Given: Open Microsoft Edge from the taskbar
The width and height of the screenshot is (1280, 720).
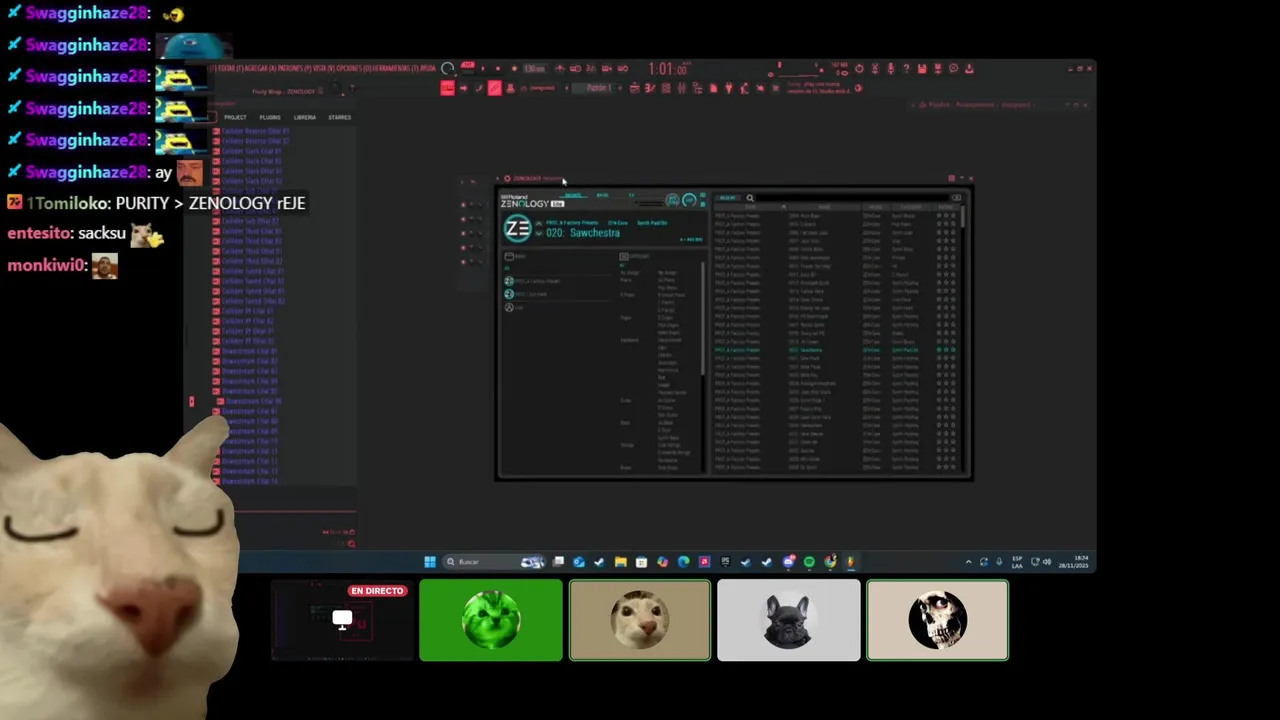Looking at the screenshot, I should tap(683, 562).
